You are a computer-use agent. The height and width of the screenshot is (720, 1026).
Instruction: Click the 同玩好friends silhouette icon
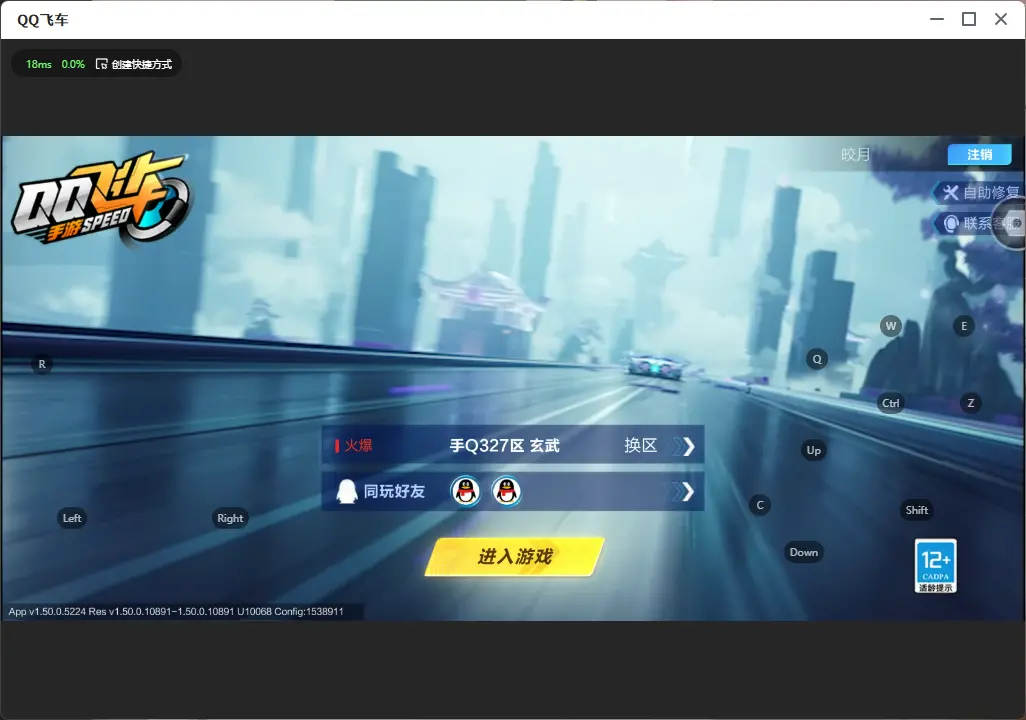tap(346, 491)
